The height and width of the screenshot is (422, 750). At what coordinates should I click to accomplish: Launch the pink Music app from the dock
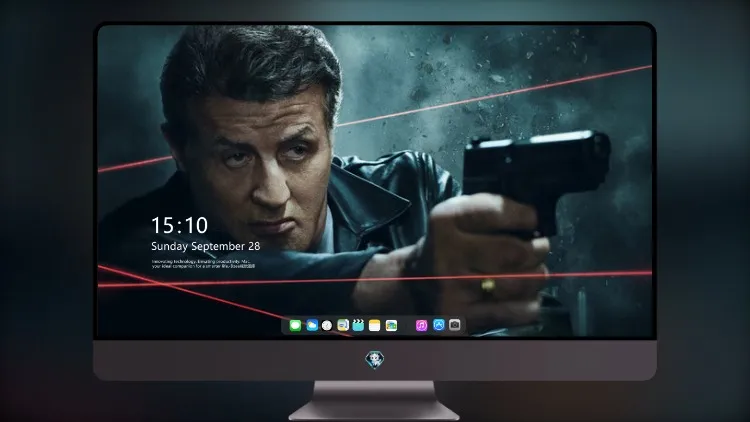[x=421, y=325]
